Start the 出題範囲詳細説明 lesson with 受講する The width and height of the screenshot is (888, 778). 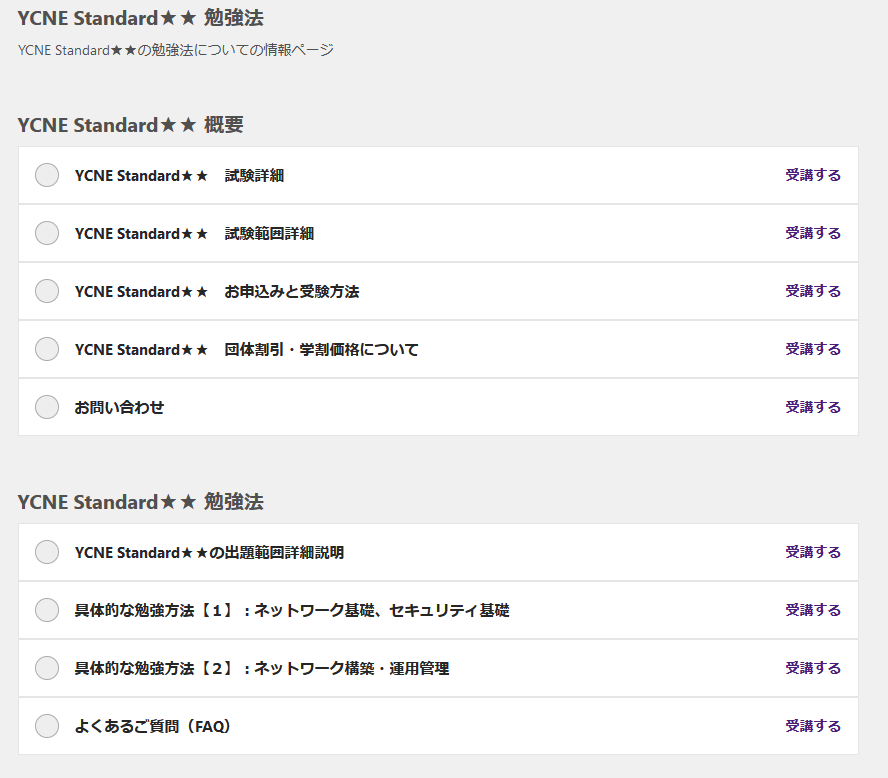[x=813, y=552]
